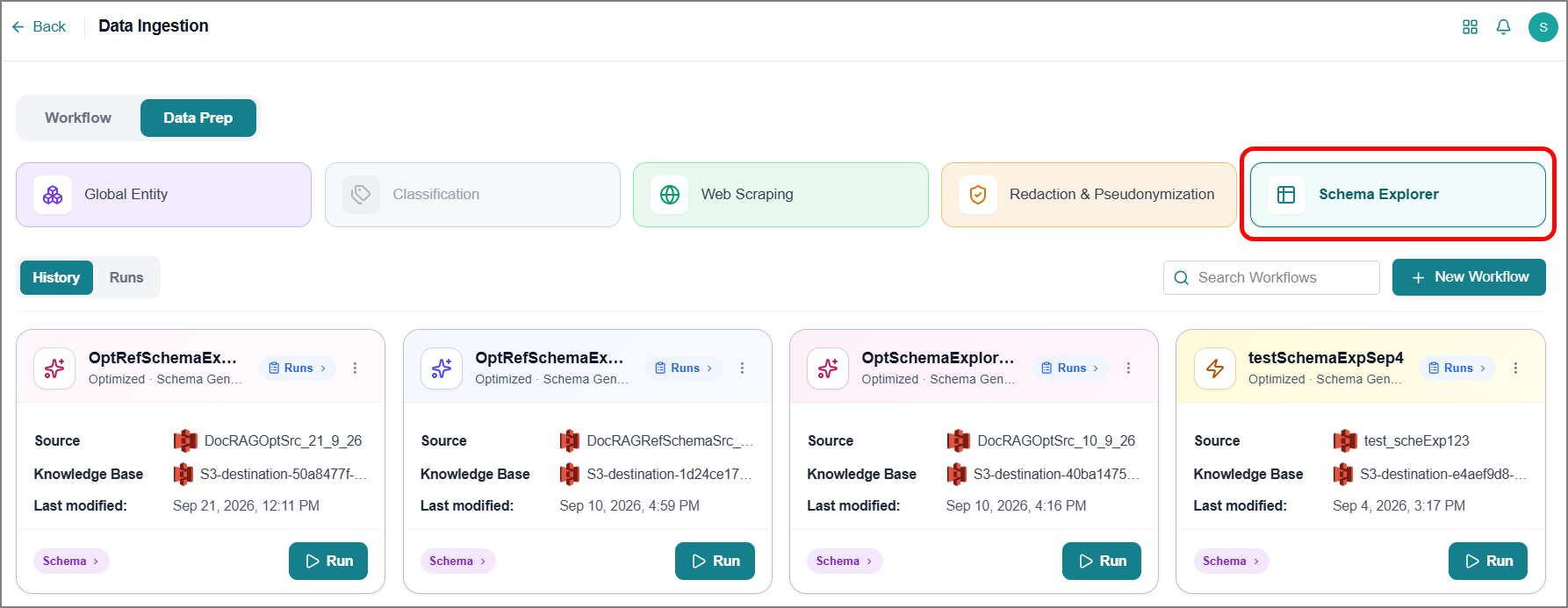Expand Schema chip on DocRAGOptSrc_21_9_26 card
Image resolution: width=1568 pixels, height=608 pixels.
(x=71, y=562)
